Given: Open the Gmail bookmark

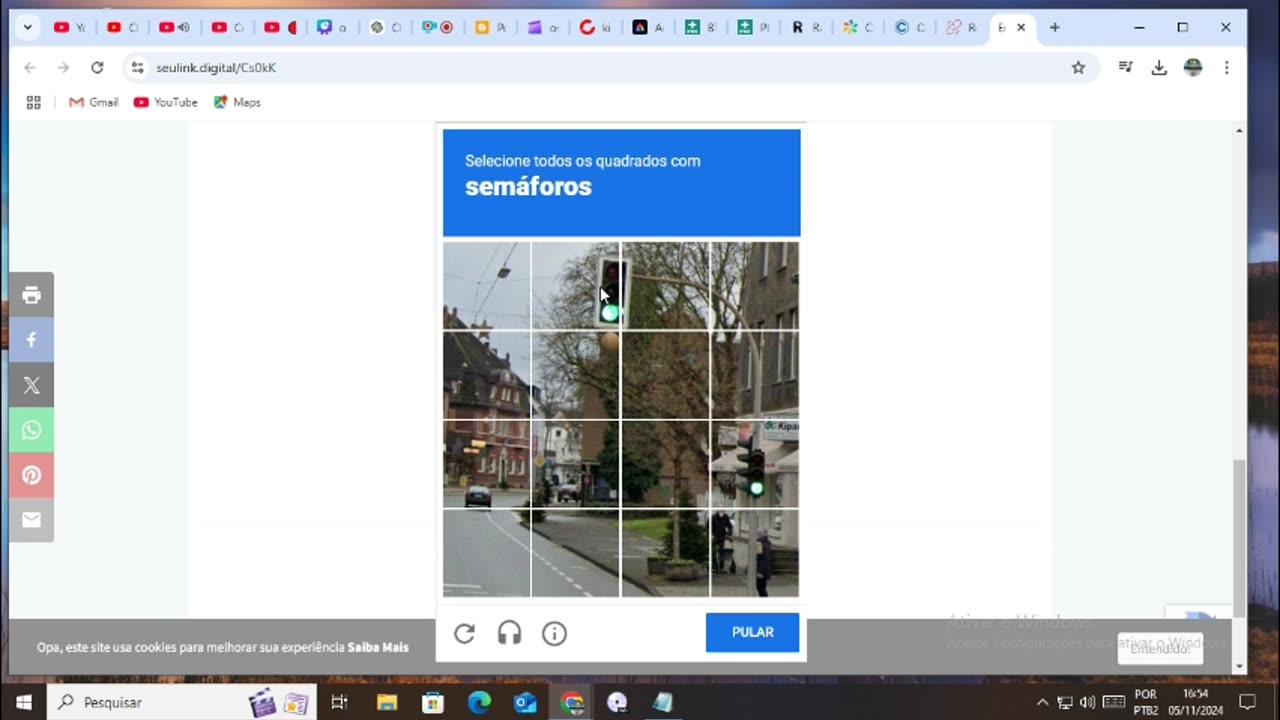Looking at the screenshot, I should tap(93, 102).
